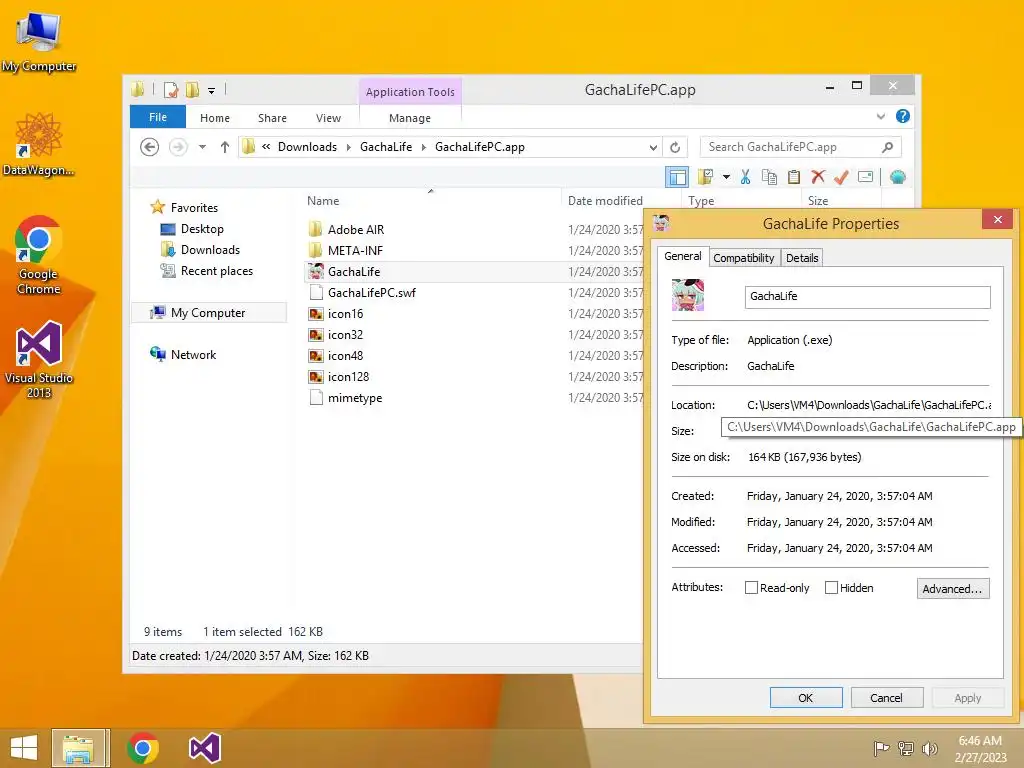The width and height of the screenshot is (1024, 768).
Task: Click the Rename box icon in toolbar
Action: [x=865, y=177]
